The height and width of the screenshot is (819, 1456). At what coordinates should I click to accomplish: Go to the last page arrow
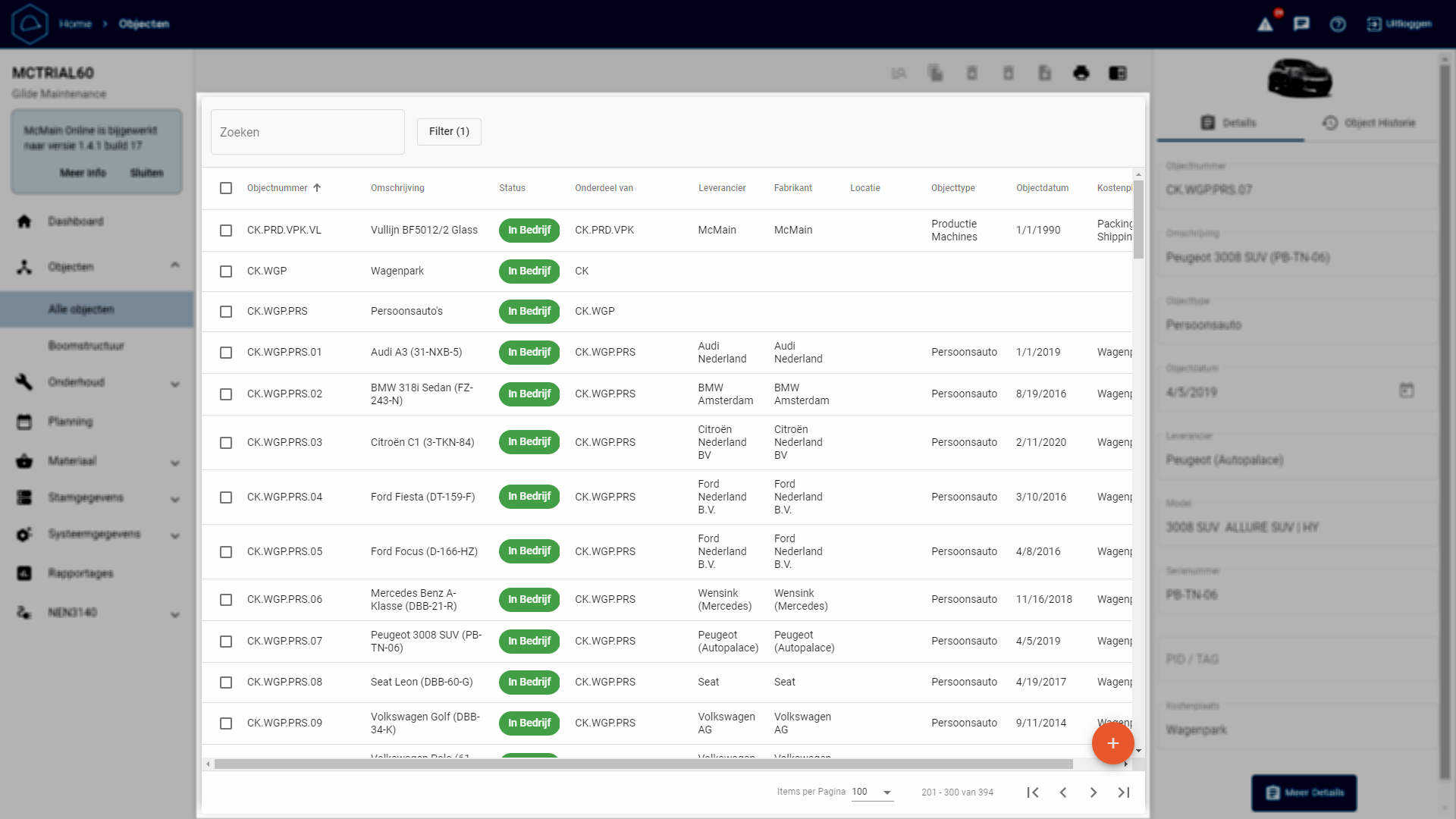click(1124, 792)
